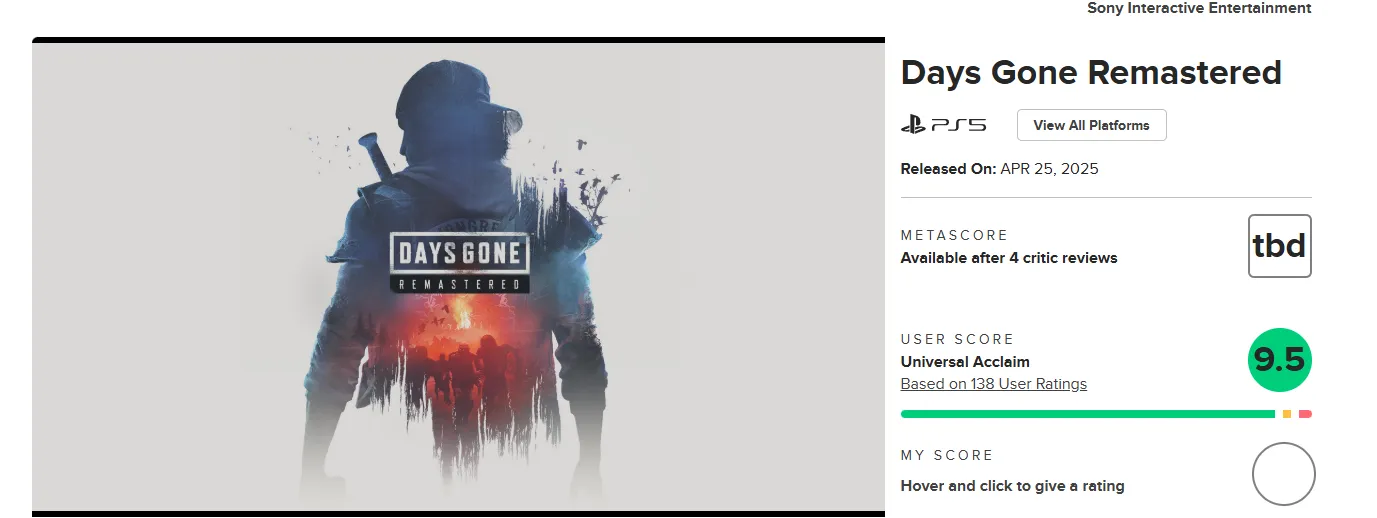Screen dimensions: 1377x518
Task: Click the Available after 4 critic reviews text
Action: (x=1009, y=258)
